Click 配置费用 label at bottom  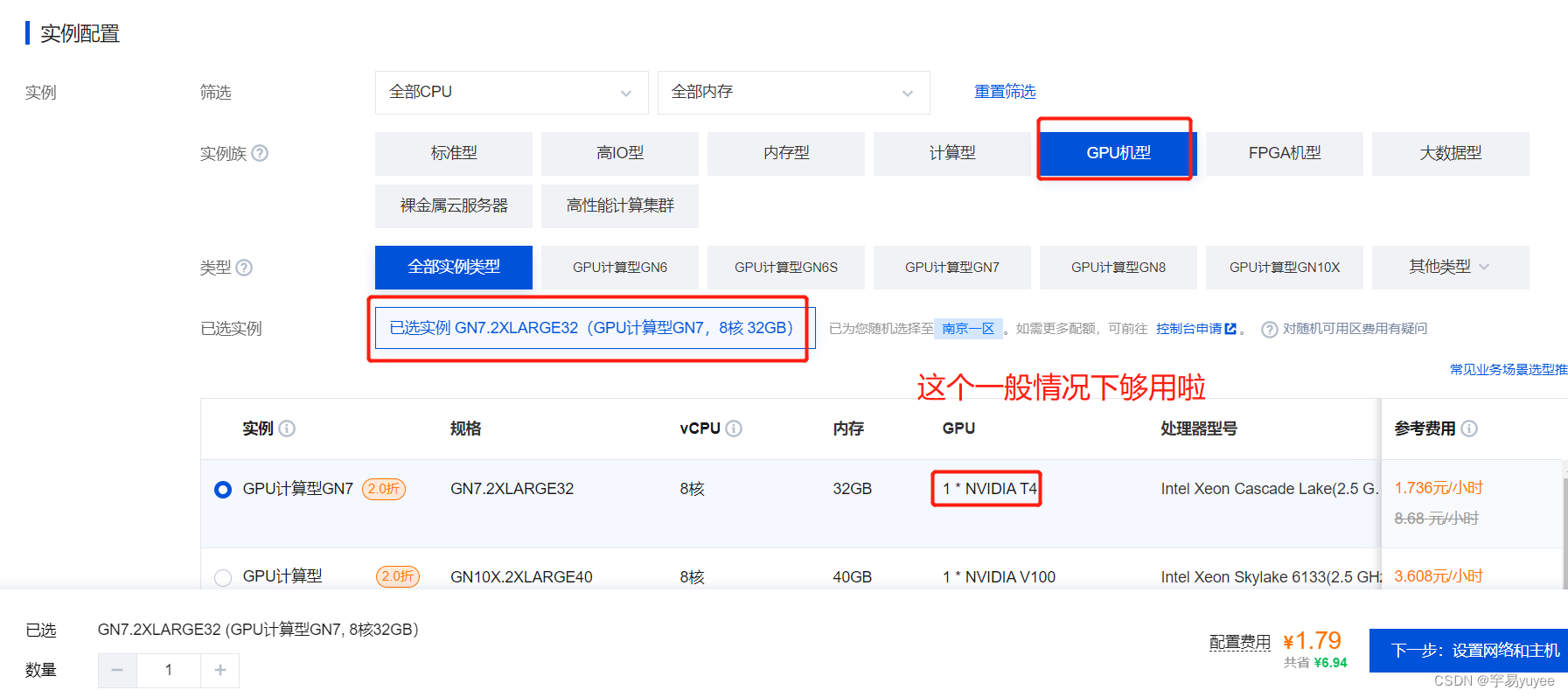click(x=1240, y=643)
